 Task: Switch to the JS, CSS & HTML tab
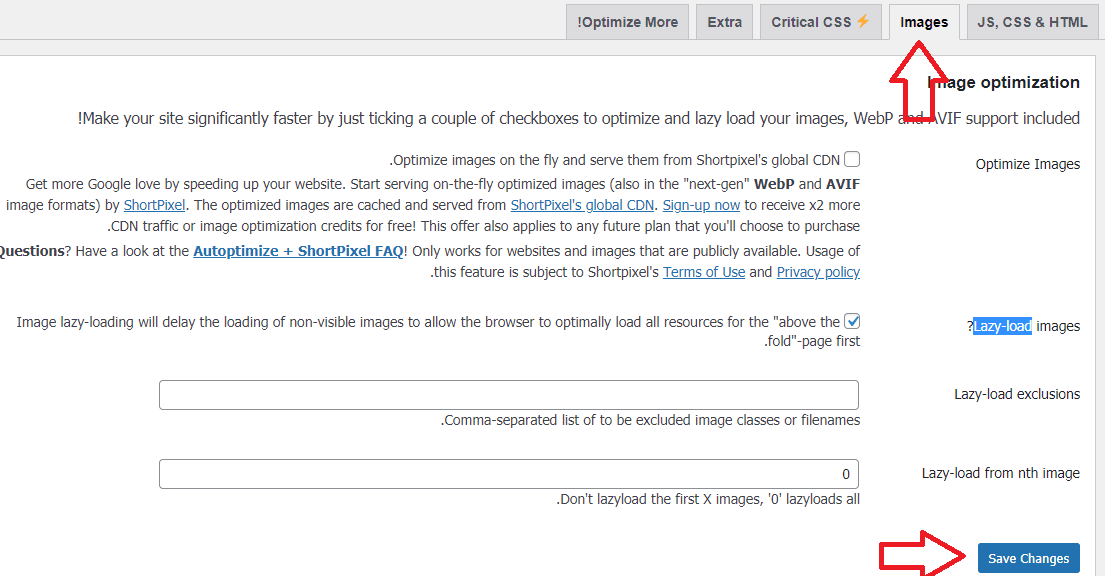(x=1031, y=22)
